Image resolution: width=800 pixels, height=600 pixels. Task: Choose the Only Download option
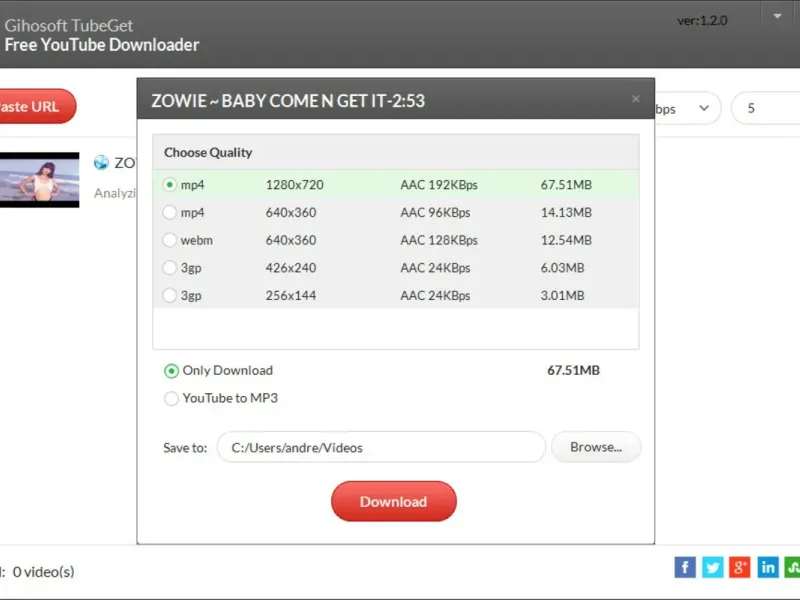click(218, 370)
